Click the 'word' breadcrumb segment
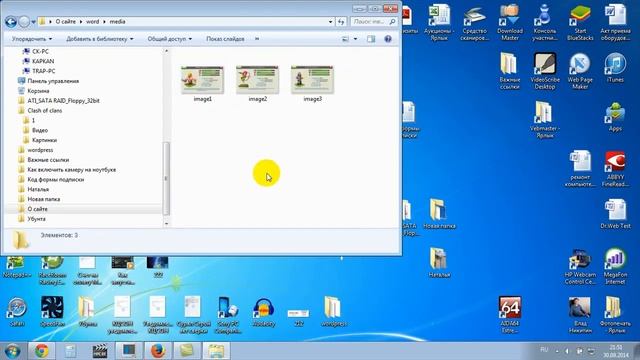The width and height of the screenshot is (640, 360). 92,22
